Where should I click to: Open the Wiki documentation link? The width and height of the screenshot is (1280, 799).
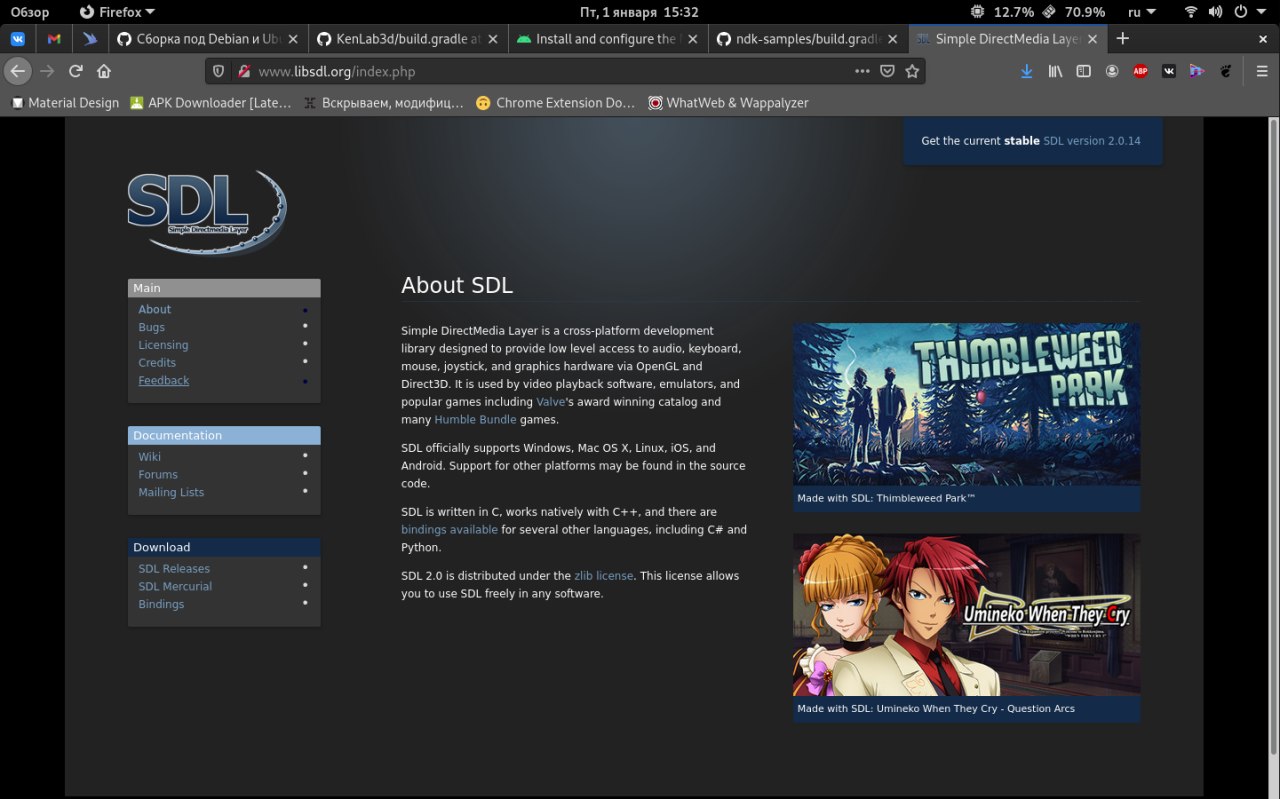point(149,456)
